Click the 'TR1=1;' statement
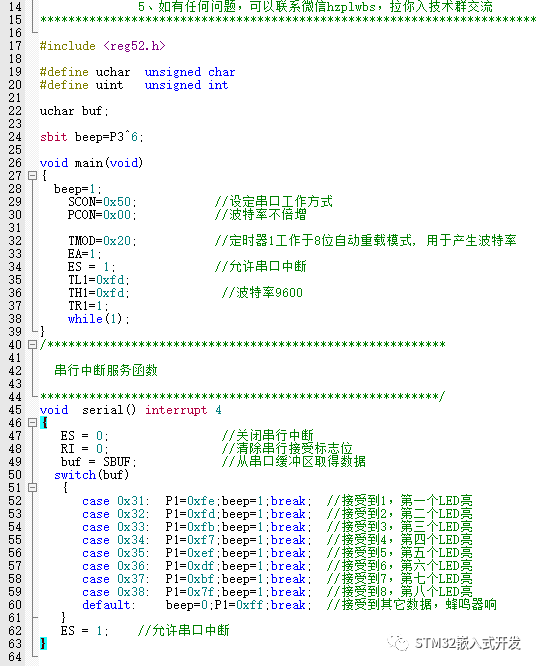 88,306
